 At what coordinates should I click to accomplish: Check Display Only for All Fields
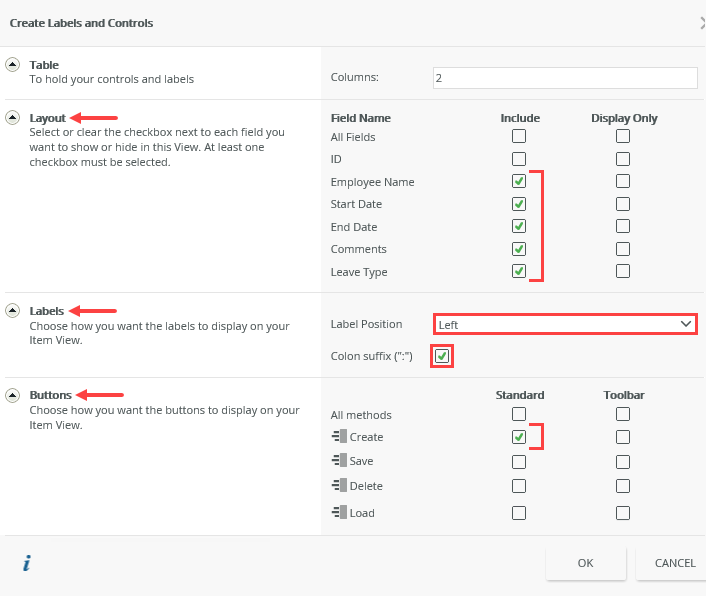pyautogui.click(x=623, y=136)
